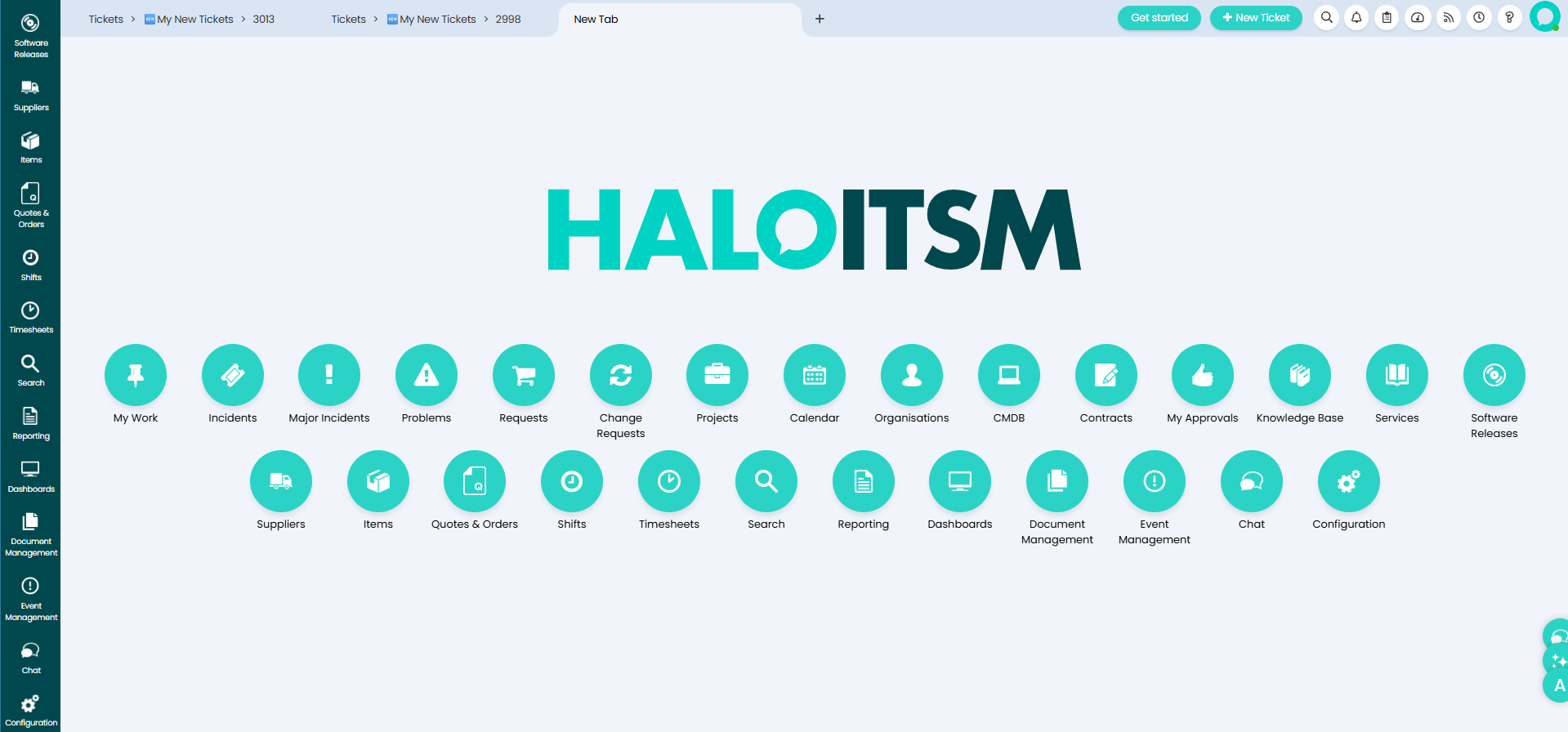The width and height of the screenshot is (1568, 732).
Task: Open the Services book icon
Action: pyautogui.click(x=1397, y=375)
